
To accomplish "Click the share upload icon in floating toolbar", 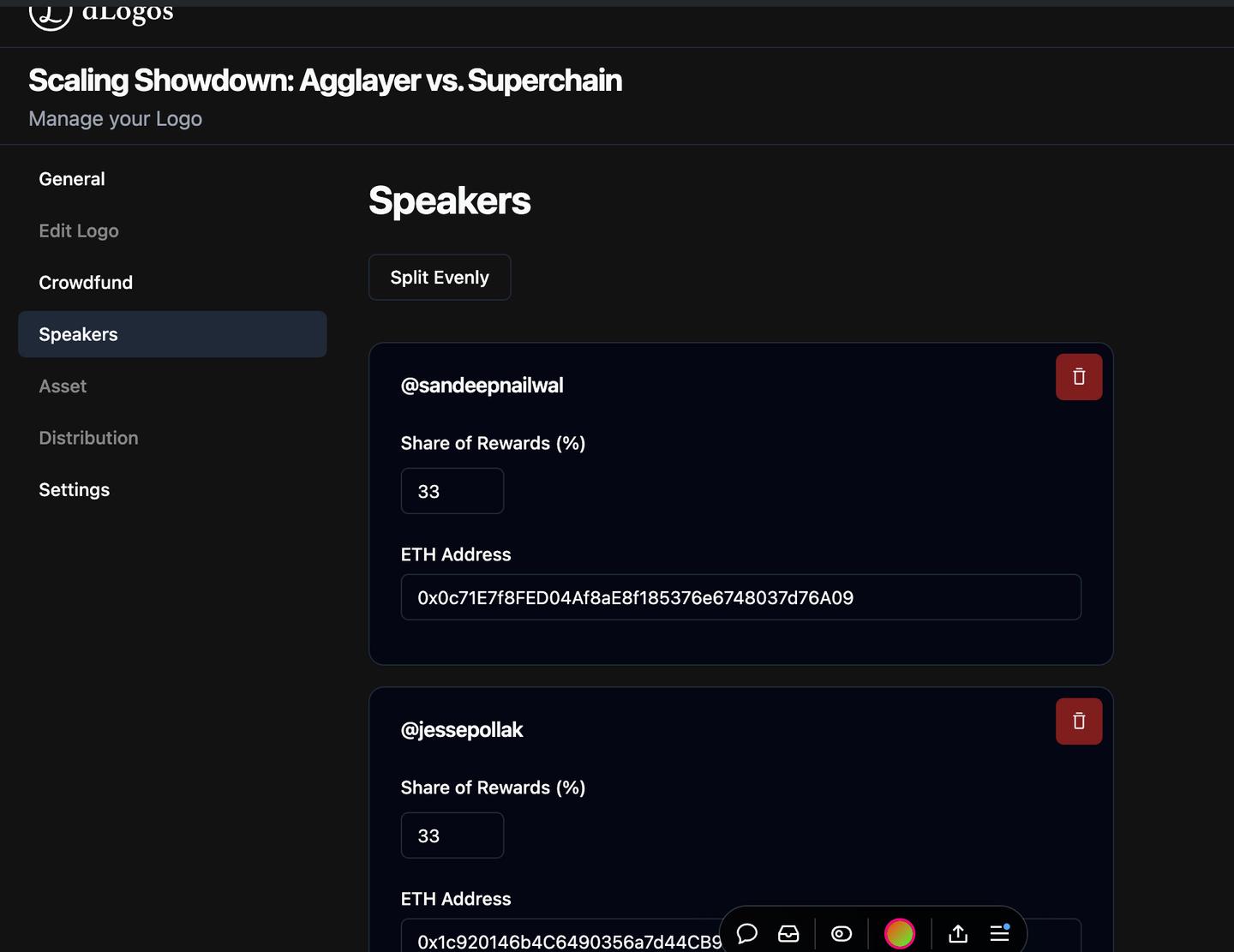I will pyautogui.click(x=958, y=933).
